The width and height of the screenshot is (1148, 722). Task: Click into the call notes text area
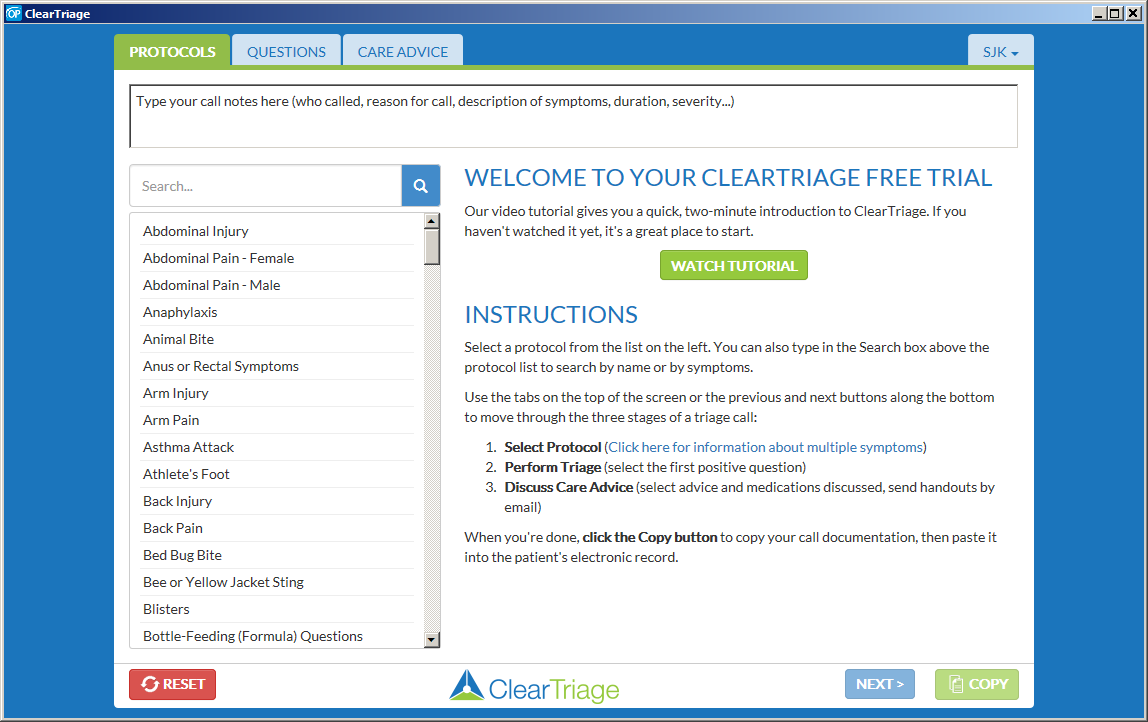(x=573, y=116)
